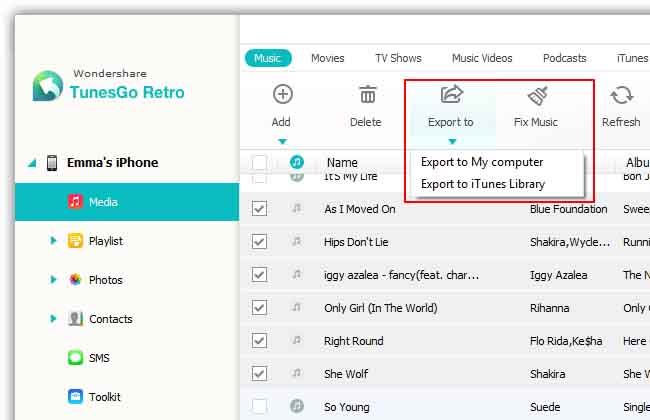Go to the Podcasts tab
Viewport: 650px width, 420px height.
tap(565, 58)
